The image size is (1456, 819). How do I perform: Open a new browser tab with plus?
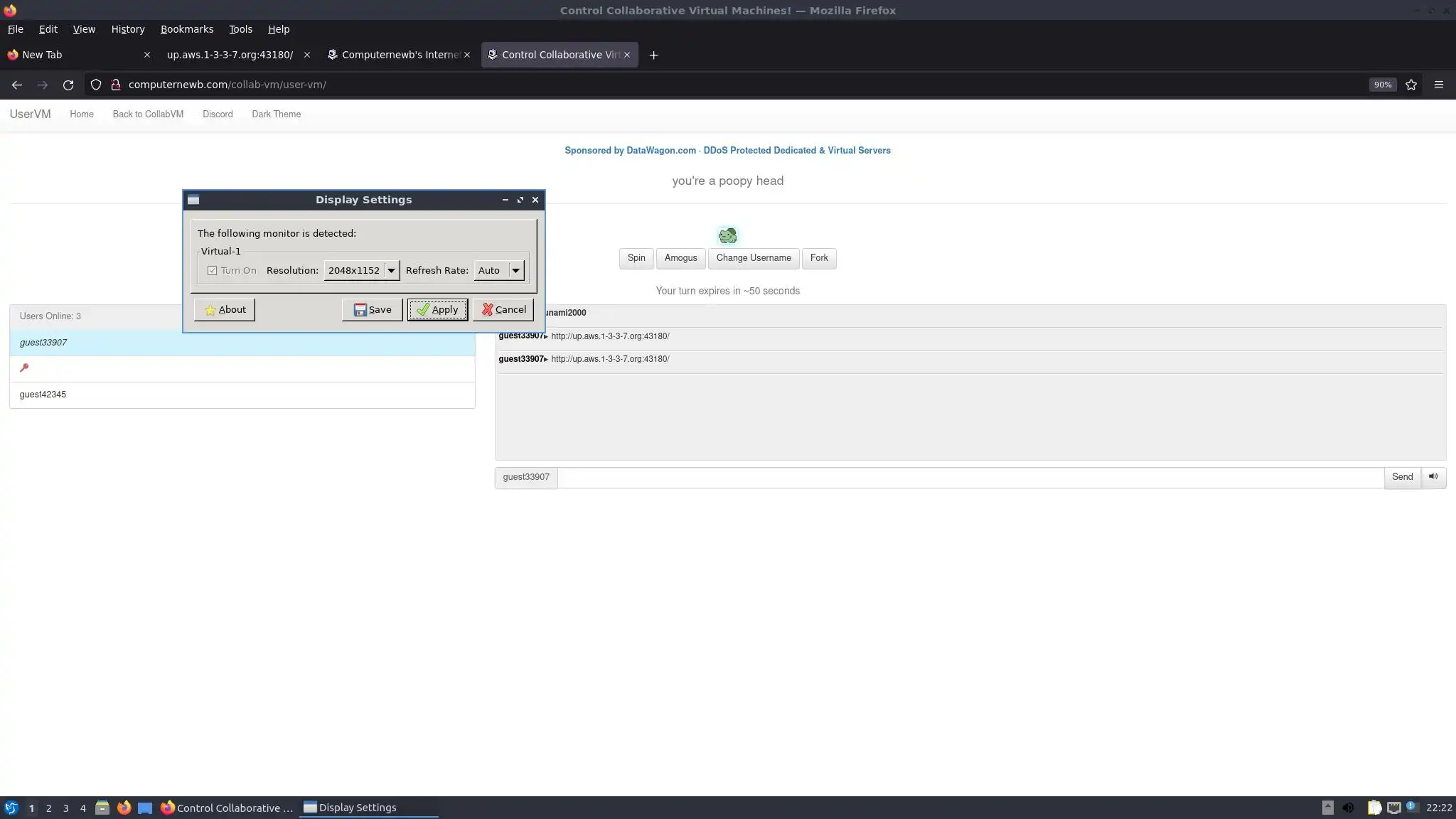(x=653, y=55)
